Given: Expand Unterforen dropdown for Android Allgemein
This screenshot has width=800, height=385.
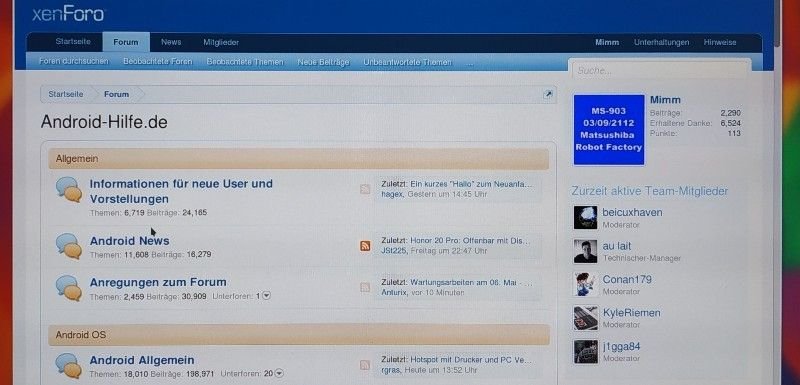Looking at the screenshot, I should [279, 374].
